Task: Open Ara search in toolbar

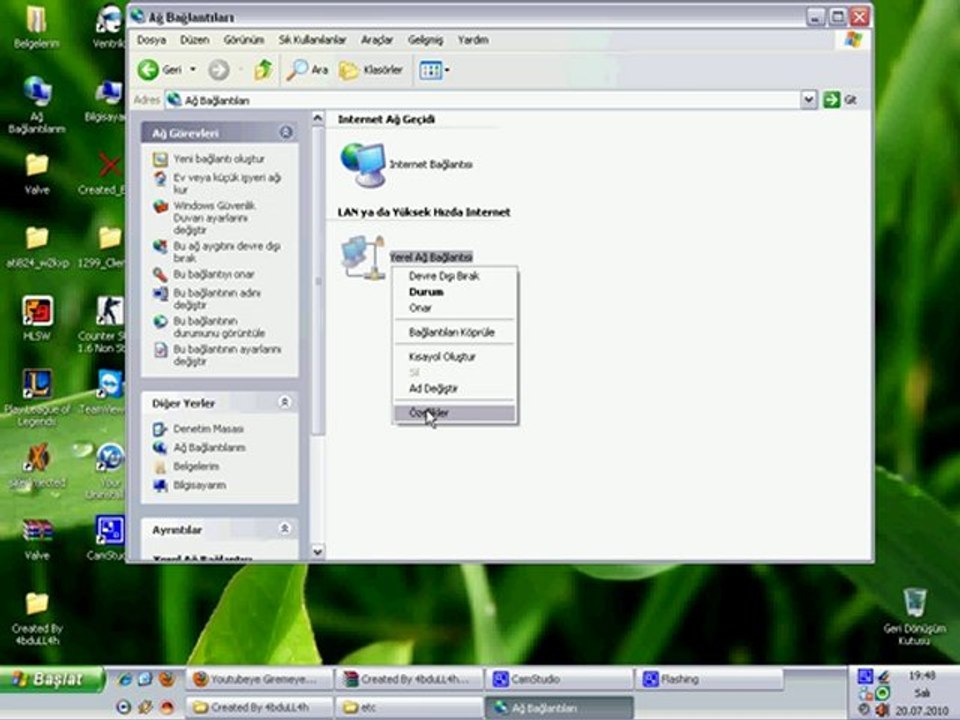Action: 307,70
